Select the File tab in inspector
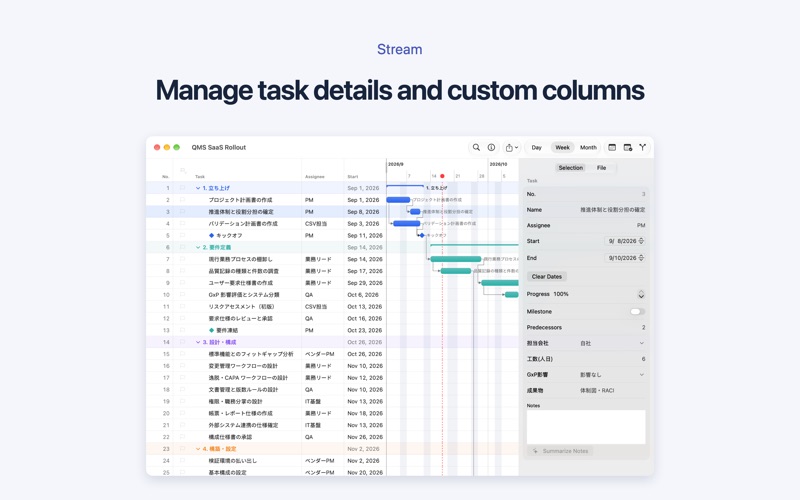The width and height of the screenshot is (800, 500). click(602, 168)
